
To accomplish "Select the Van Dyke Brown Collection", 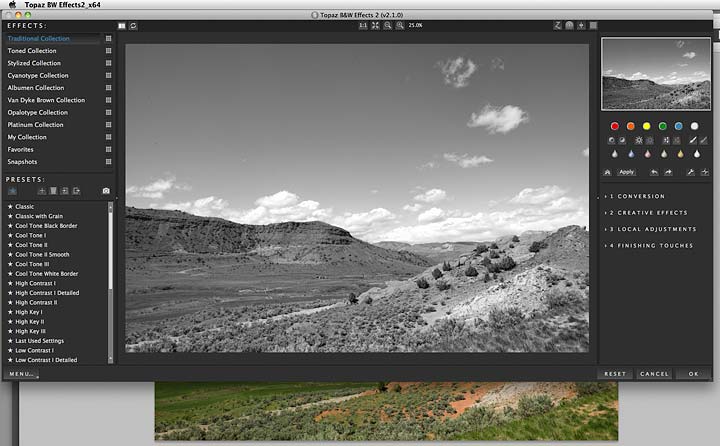I will (46, 100).
